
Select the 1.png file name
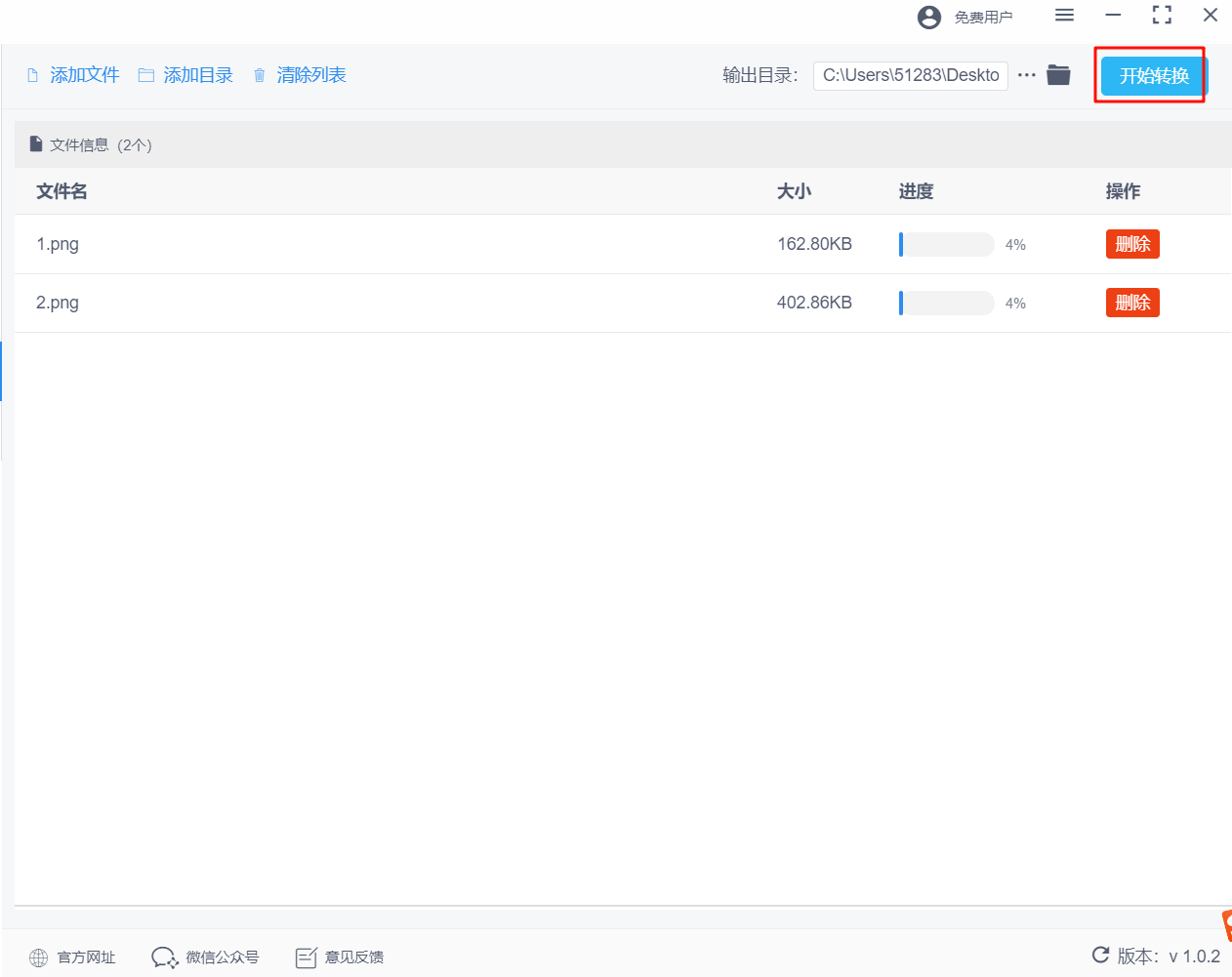[x=58, y=244]
